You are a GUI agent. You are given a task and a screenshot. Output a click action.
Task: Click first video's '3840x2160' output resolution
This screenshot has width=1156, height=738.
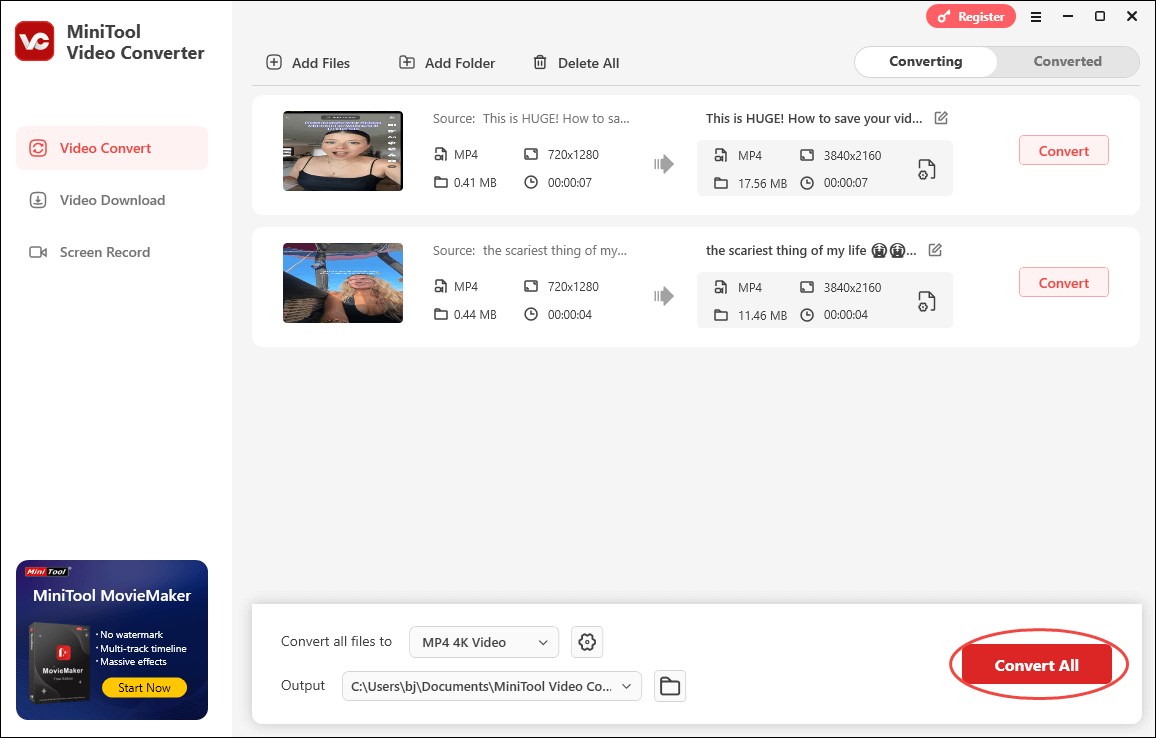[852, 156]
